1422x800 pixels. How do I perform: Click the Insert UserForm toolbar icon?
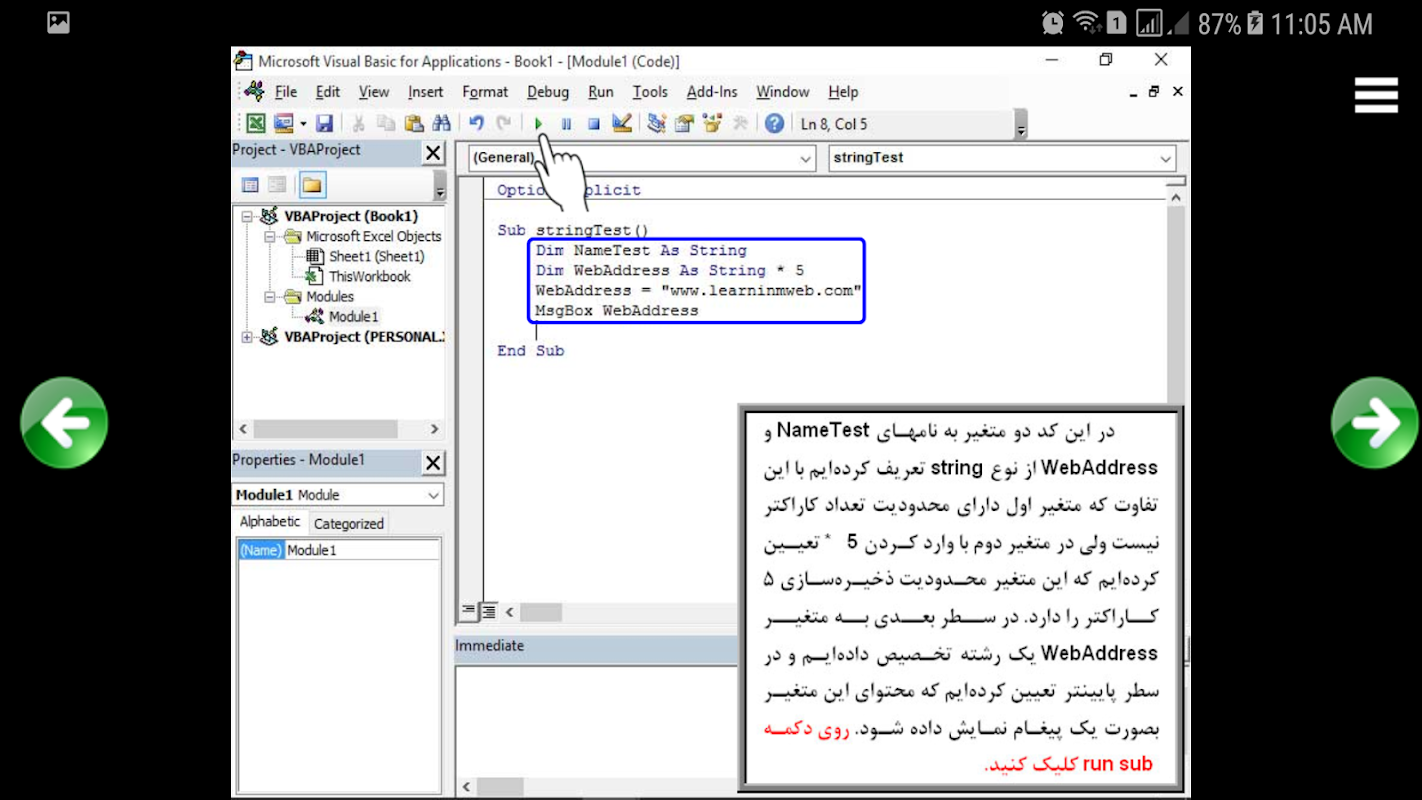pos(284,124)
